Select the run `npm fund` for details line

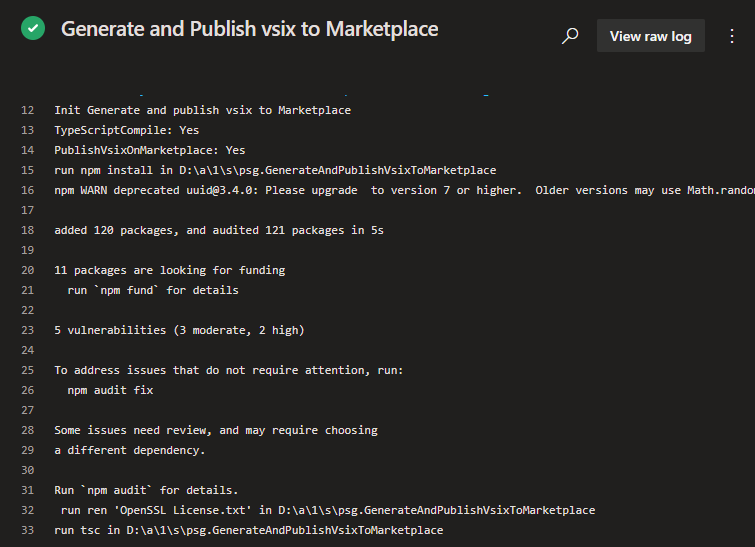153,290
